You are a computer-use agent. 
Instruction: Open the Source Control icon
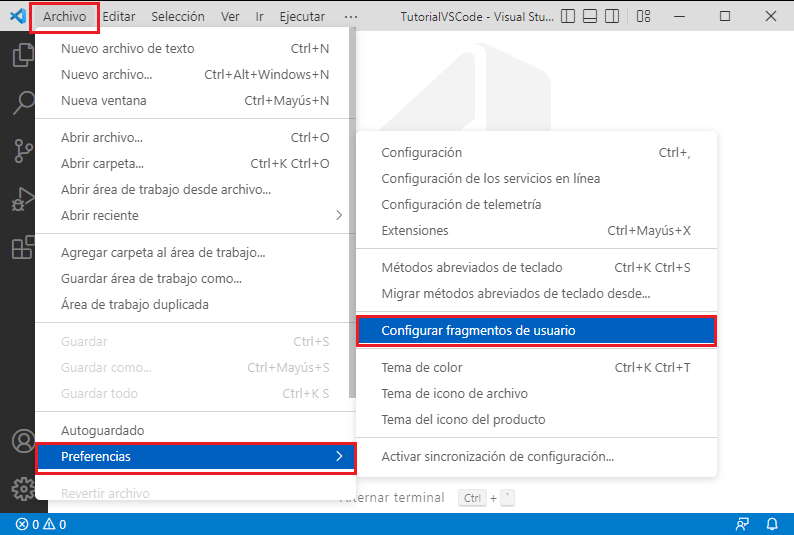click(x=23, y=151)
